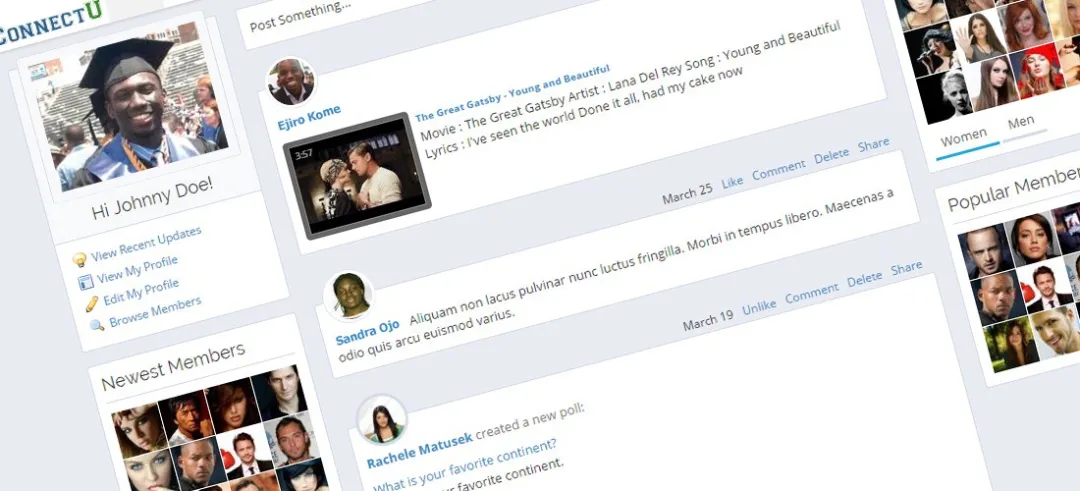Viewport: 1080px width, 491px height.
Task: Click Sandra Ojo's avatar picture
Action: [x=348, y=295]
